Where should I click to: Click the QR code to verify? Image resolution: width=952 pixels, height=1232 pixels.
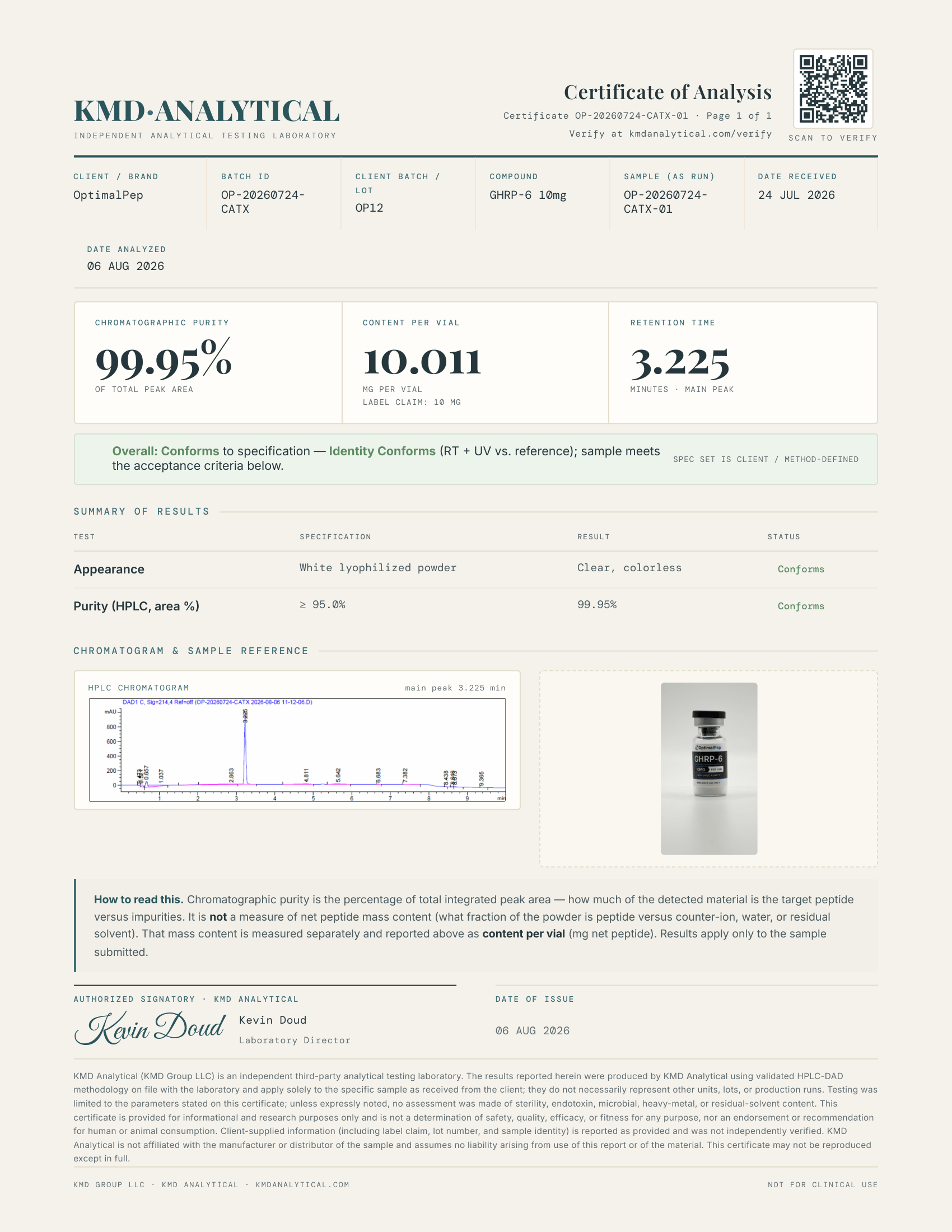[x=833, y=88]
